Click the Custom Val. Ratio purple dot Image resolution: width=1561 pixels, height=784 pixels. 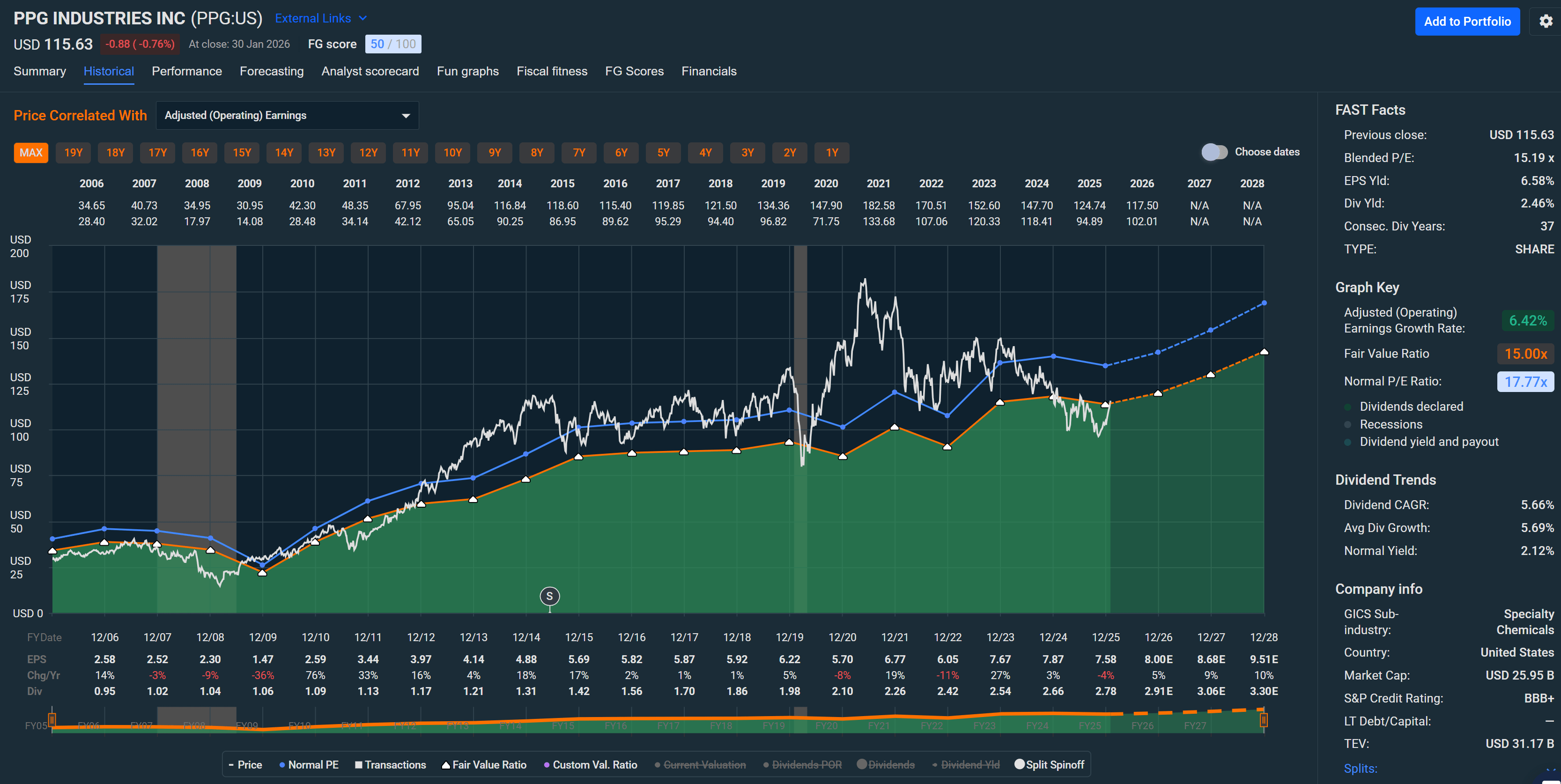tap(547, 765)
